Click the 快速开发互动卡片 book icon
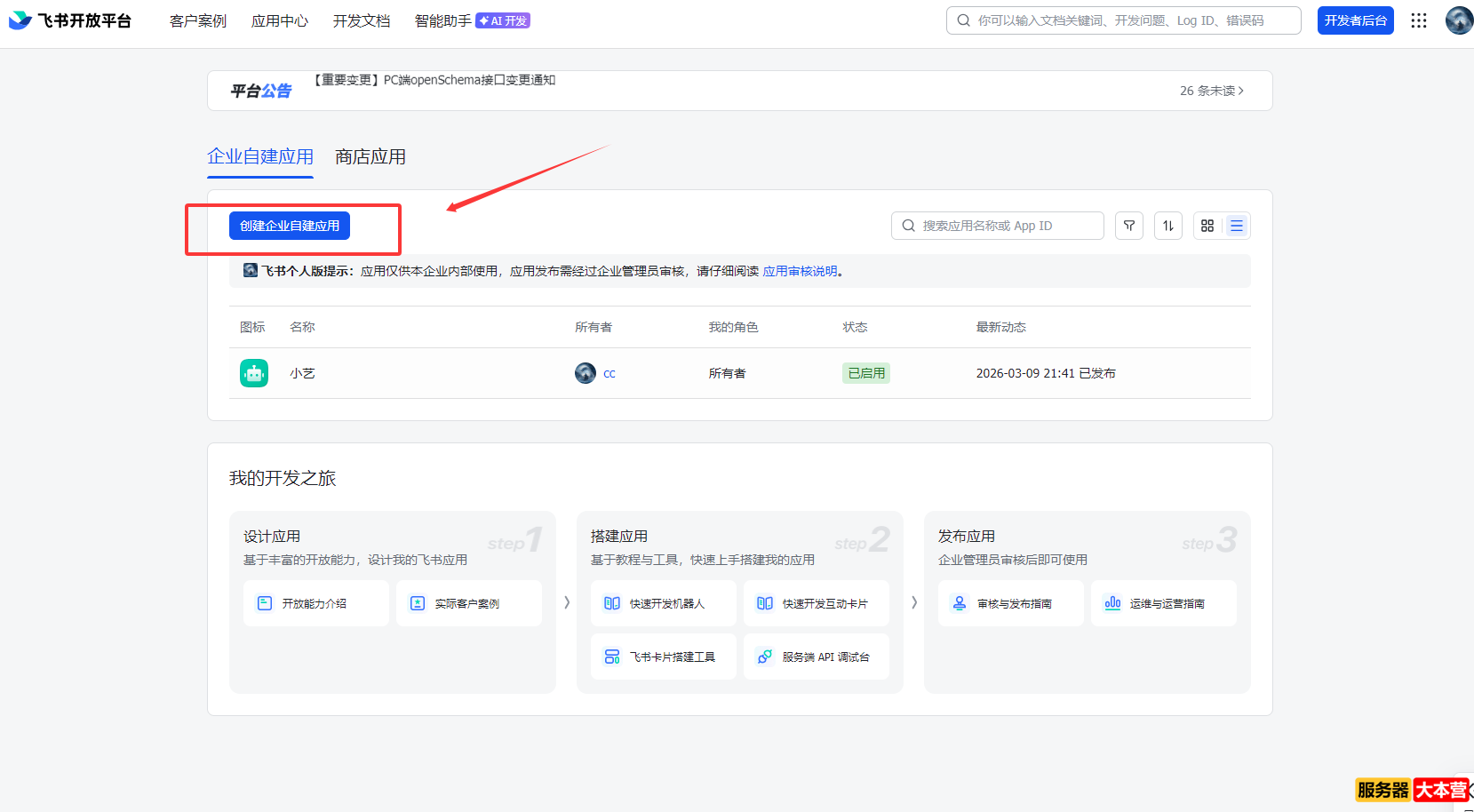 pos(765,603)
